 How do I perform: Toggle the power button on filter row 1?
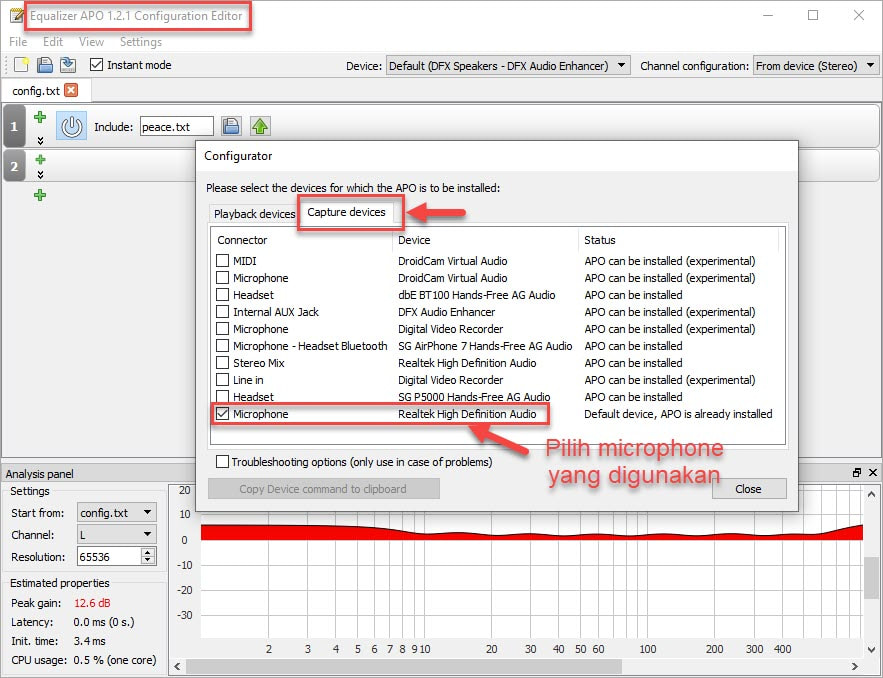[72, 126]
